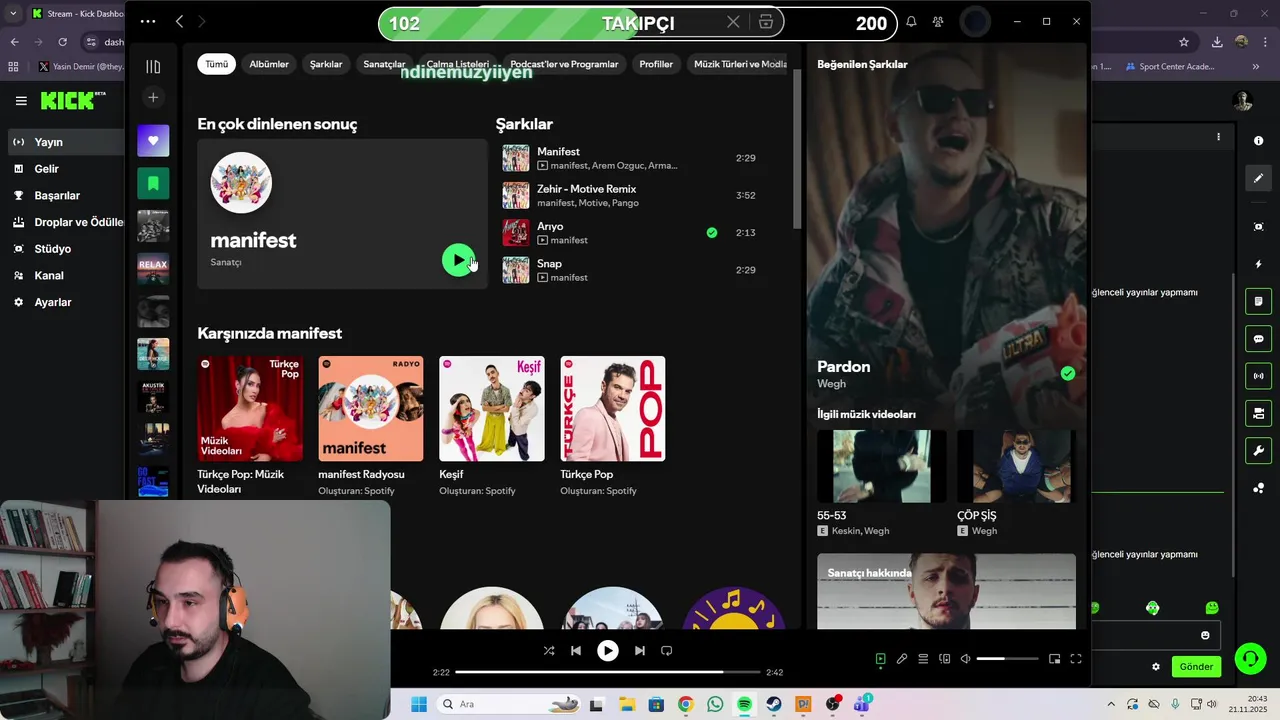Open Kick chat settings gear
1280x720 pixels.
[x=1156, y=667]
